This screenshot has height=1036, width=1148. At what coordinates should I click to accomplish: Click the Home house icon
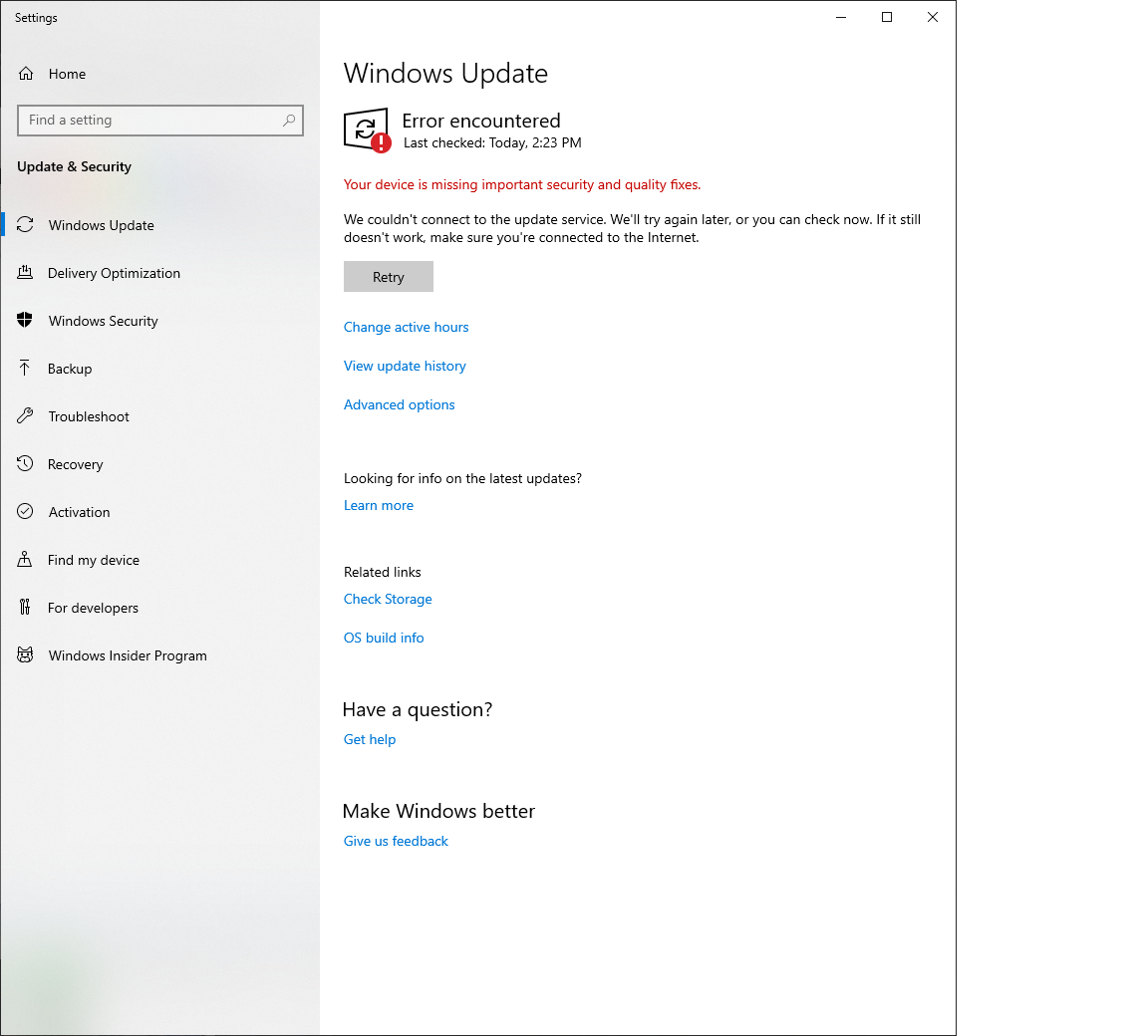[26, 73]
